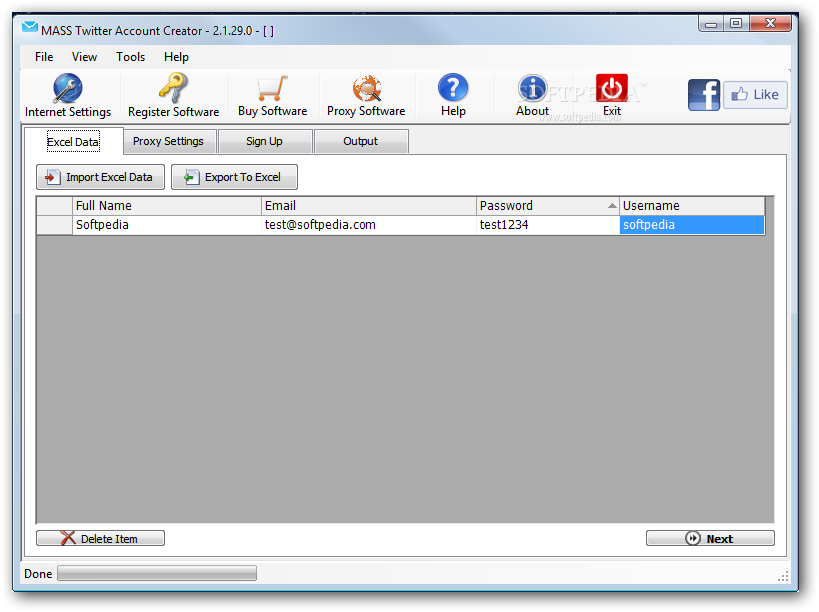
Task: Open Buy Software shopping cart
Action: 273,96
